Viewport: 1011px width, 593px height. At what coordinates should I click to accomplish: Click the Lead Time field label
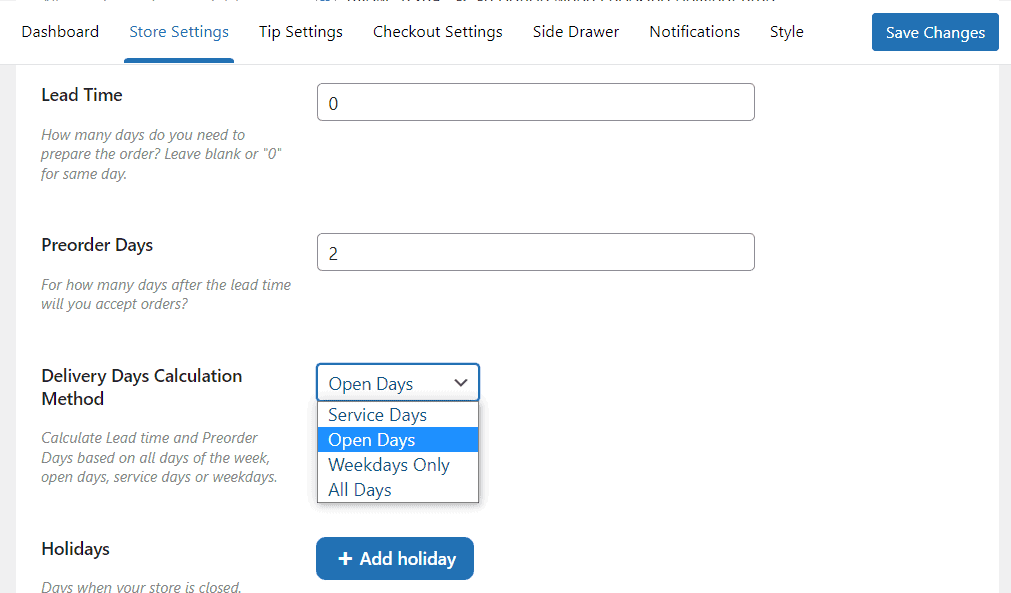pos(82,95)
